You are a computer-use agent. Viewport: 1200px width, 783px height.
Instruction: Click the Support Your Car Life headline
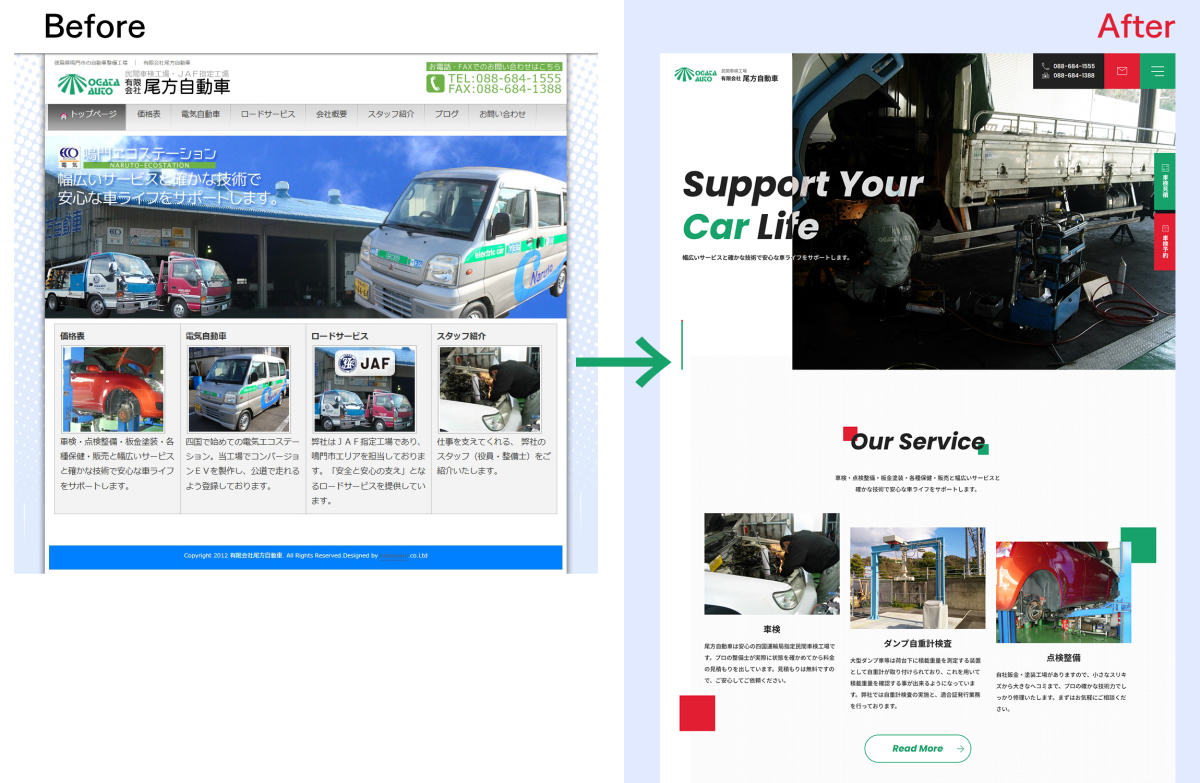pyautogui.click(x=802, y=205)
